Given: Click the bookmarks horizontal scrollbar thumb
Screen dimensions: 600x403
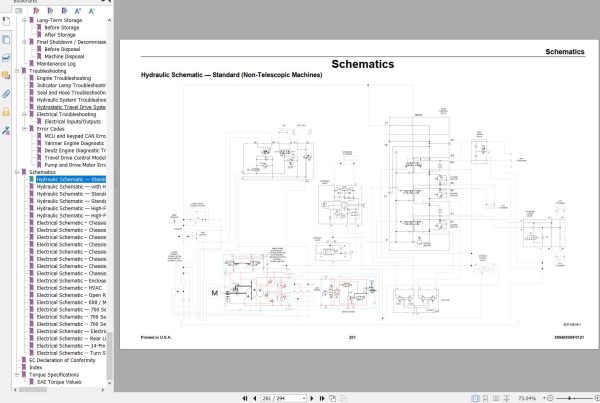Looking at the screenshot, I should (33, 390).
